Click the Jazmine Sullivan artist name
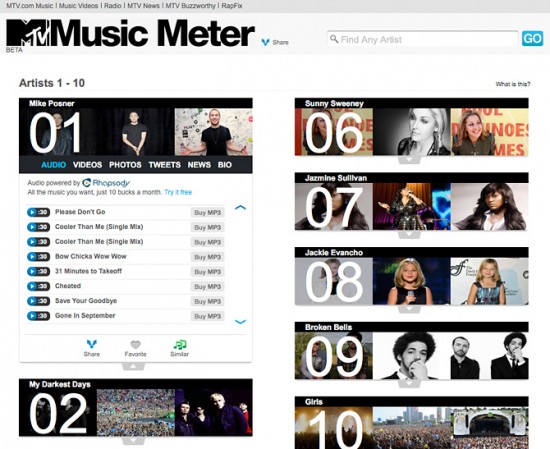This screenshot has height=449, width=550. pyautogui.click(x=336, y=178)
